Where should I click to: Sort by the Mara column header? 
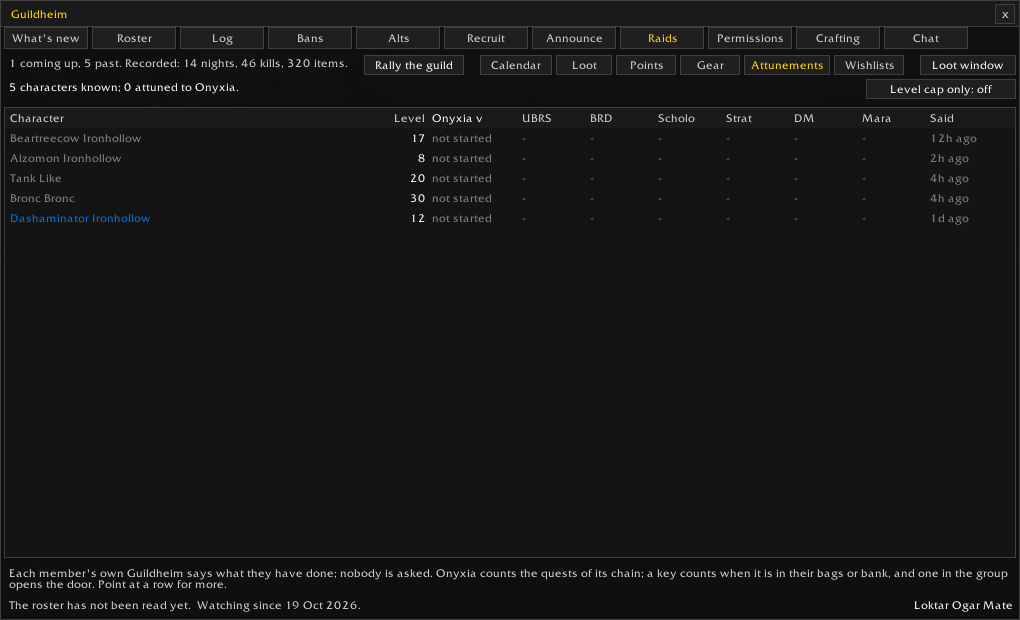coord(876,118)
